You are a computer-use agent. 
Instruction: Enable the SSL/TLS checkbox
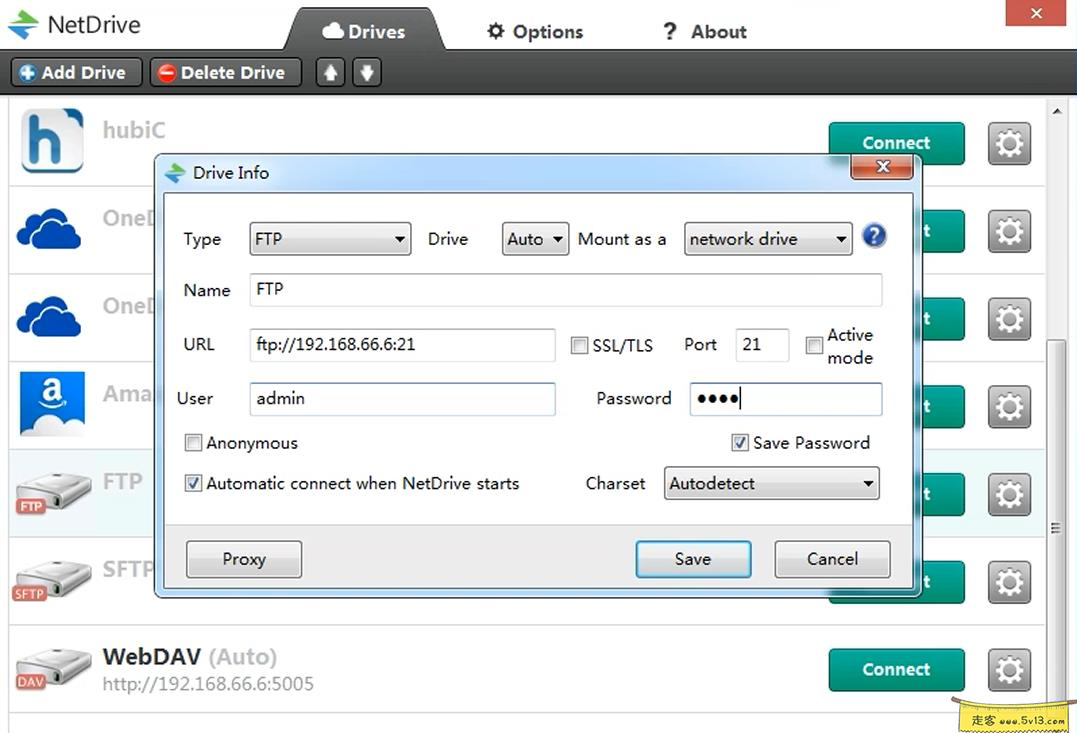pos(579,345)
